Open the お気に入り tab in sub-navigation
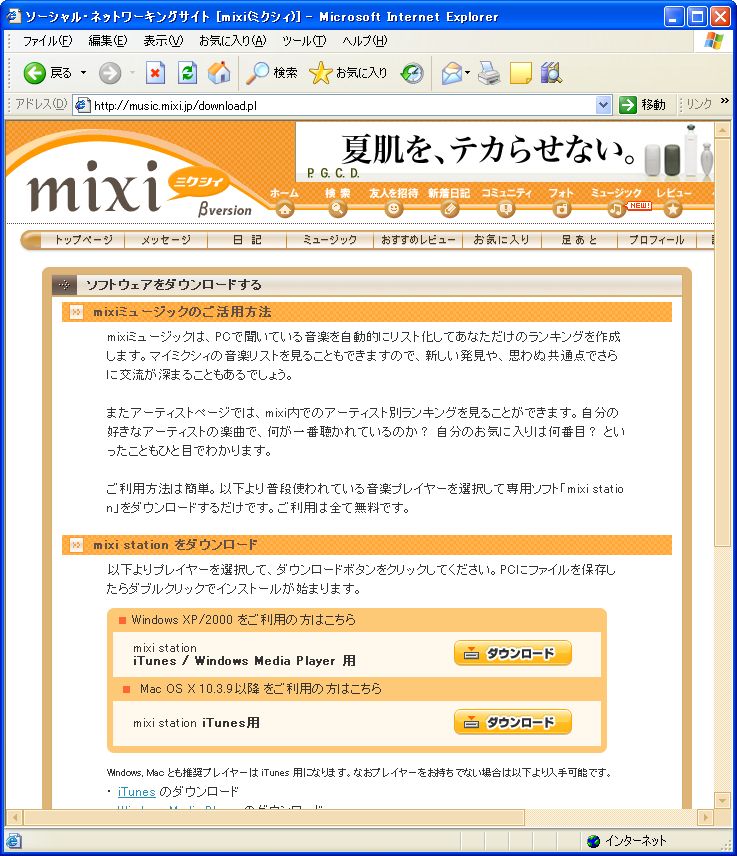 tap(501, 240)
